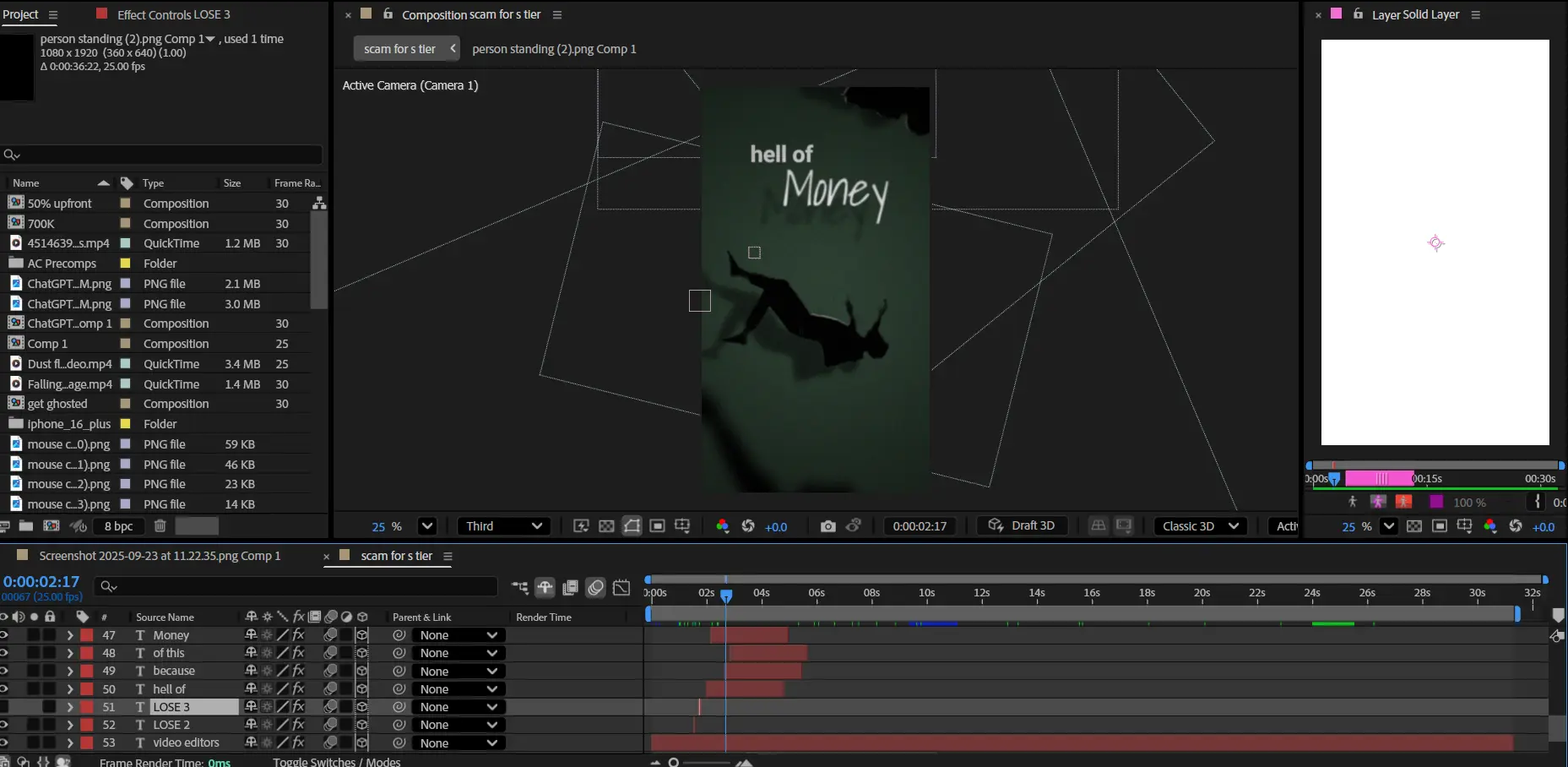This screenshot has width=1568, height=767.
Task: Switch to Screenshot 2025-09-23 Comp 1 tab
Action: (x=160, y=556)
